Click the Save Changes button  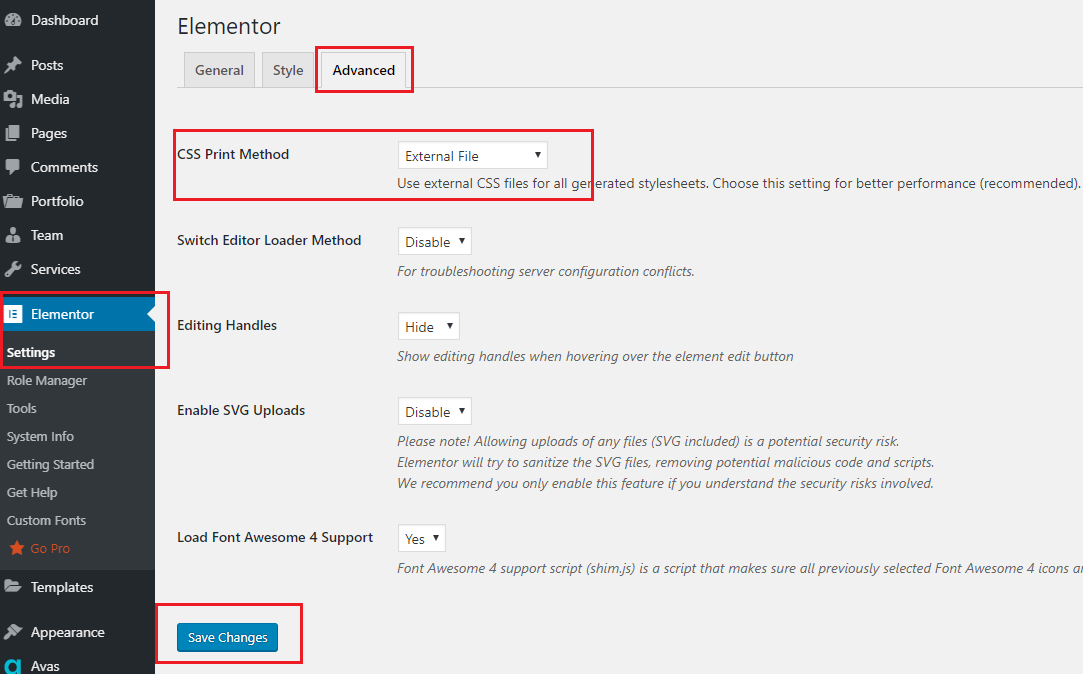(x=227, y=637)
